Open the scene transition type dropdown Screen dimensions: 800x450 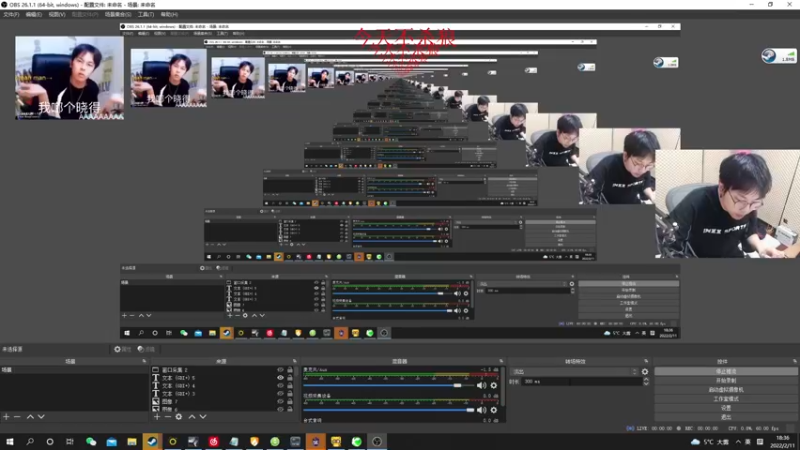pos(574,372)
